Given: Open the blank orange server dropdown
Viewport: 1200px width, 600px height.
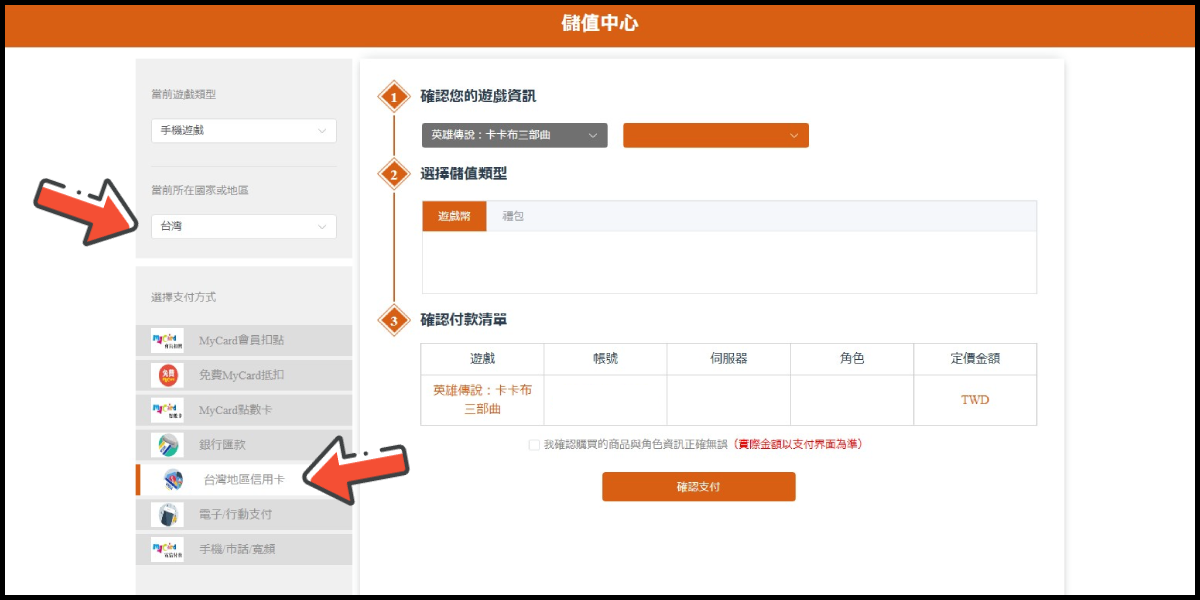Looking at the screenshot, I should point(716,135).
